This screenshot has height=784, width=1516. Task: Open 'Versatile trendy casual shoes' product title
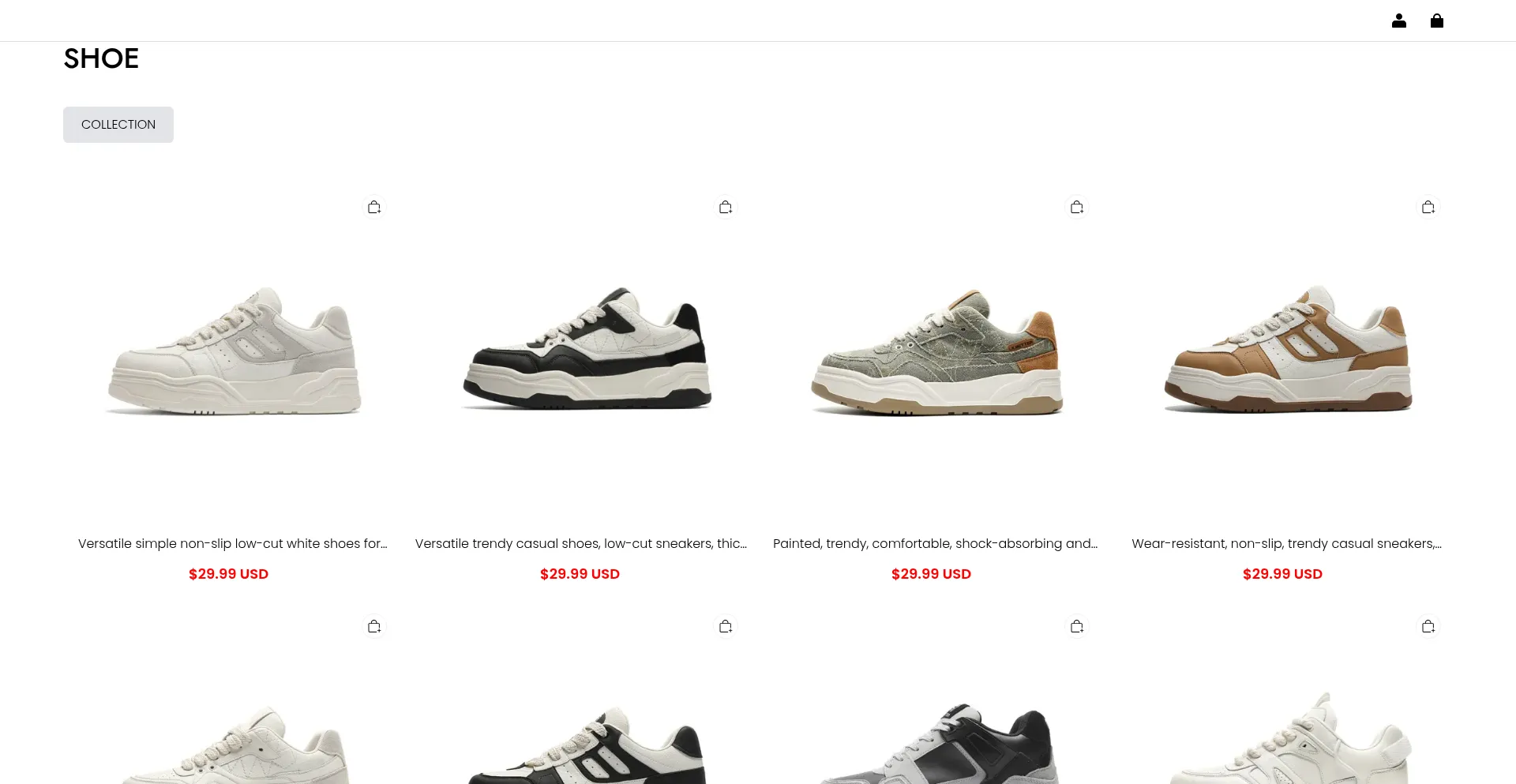581,543
